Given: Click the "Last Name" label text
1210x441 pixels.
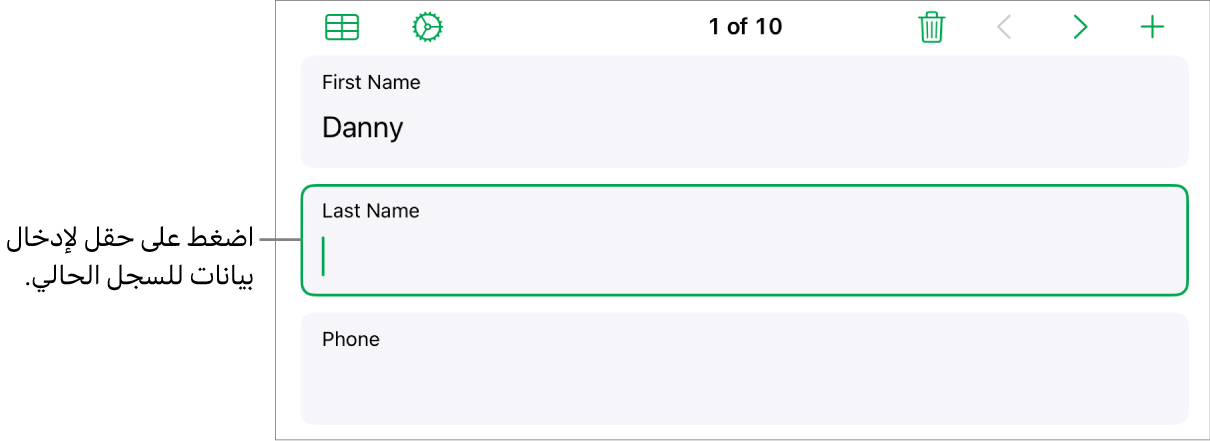Looking at the screenshot, I should coord(370,211).
